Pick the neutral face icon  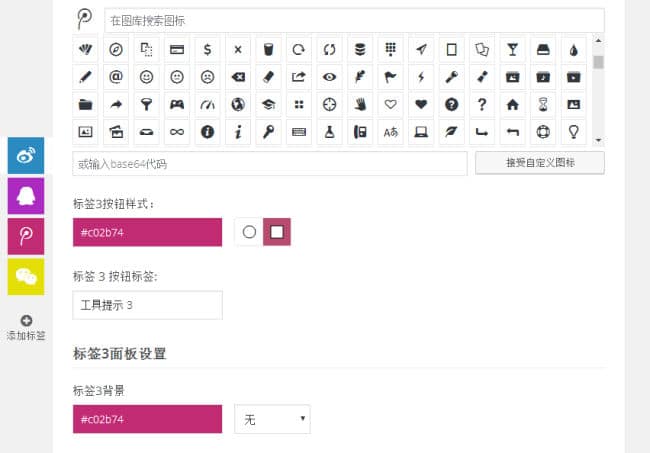[177, 77]
